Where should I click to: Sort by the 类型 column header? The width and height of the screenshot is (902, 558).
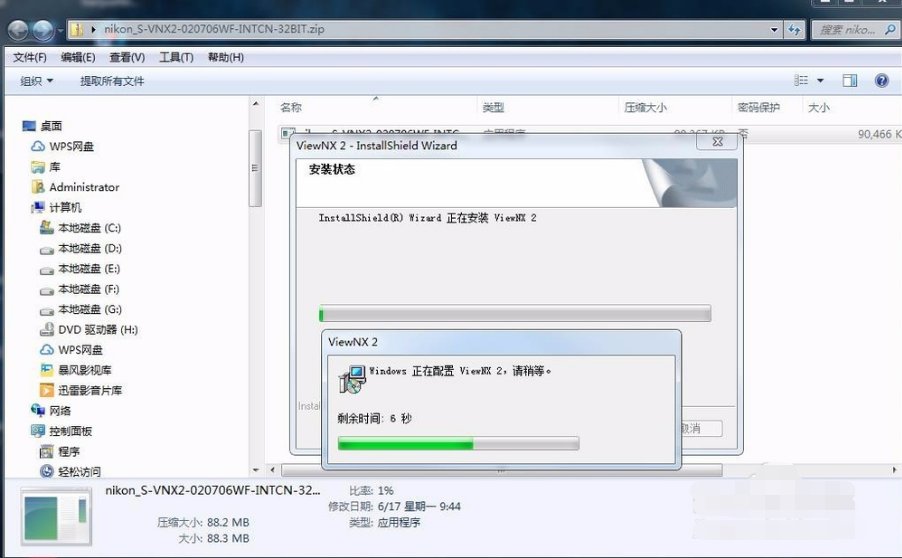tap(493, 107)
